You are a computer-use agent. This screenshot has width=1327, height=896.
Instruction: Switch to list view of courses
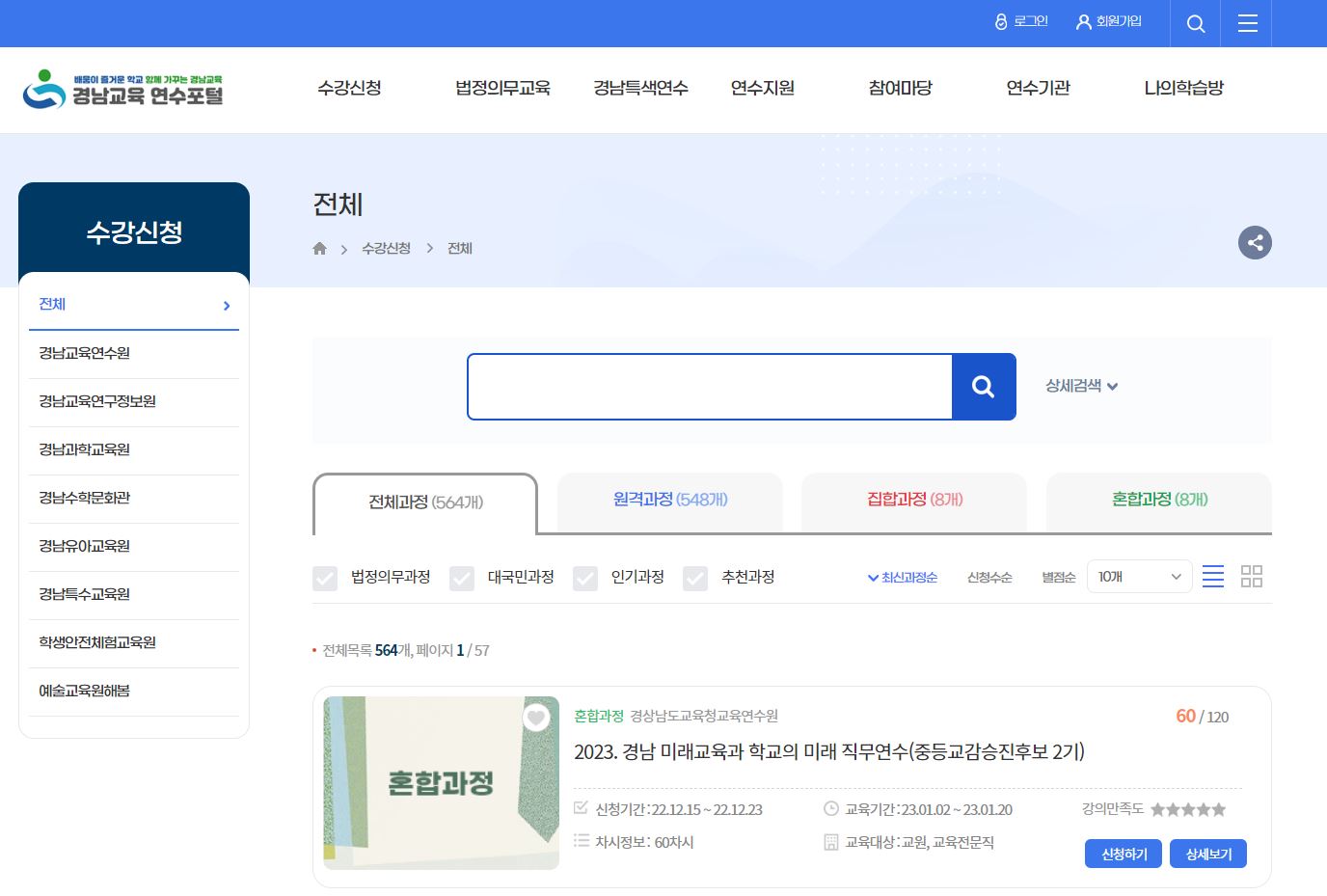click(x=1213, y=576)
